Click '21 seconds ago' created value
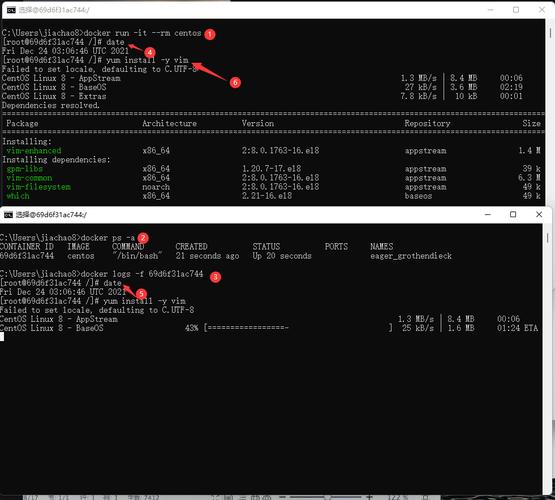The image size is (555, 500). (207, 256)
